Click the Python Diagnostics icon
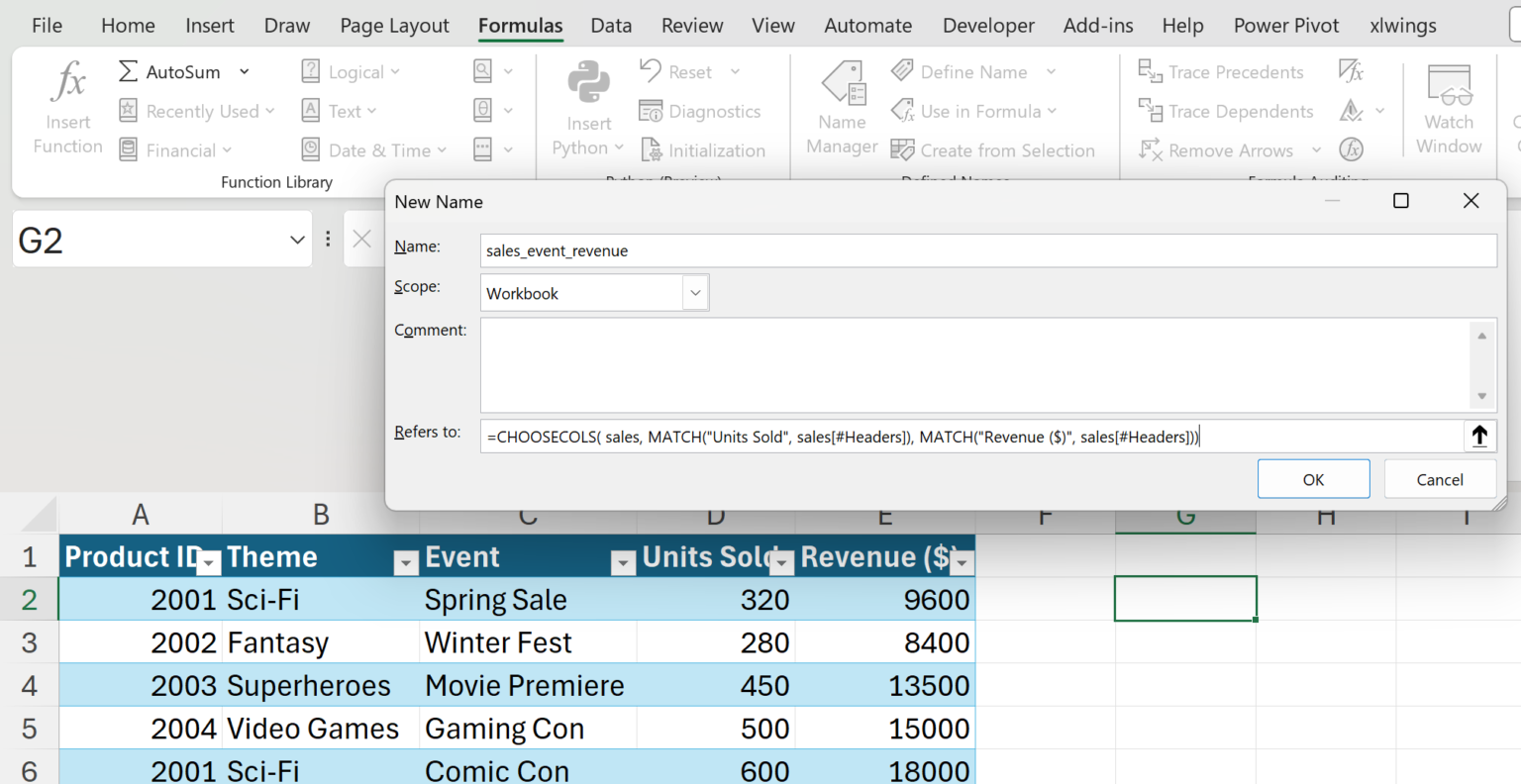This screenshot has height=784, width=1521. click(651, 112)
